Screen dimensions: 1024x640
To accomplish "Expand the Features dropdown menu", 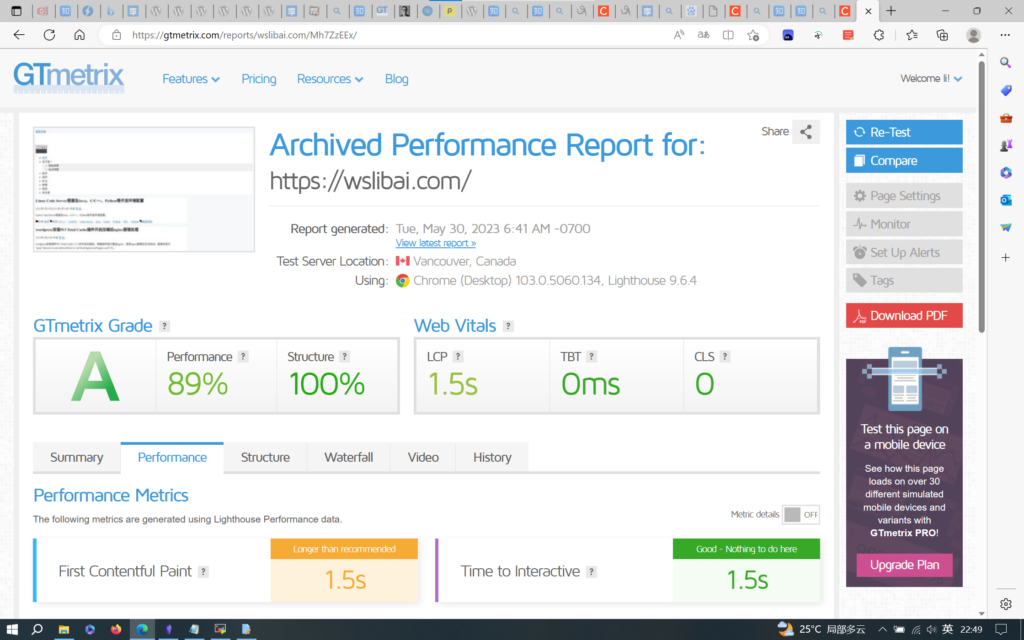I will (x=191, y=79).
